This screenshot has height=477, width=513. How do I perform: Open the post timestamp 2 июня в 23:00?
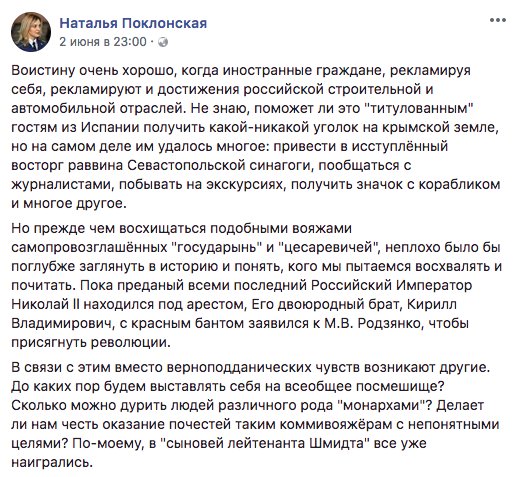pos(103,42)
